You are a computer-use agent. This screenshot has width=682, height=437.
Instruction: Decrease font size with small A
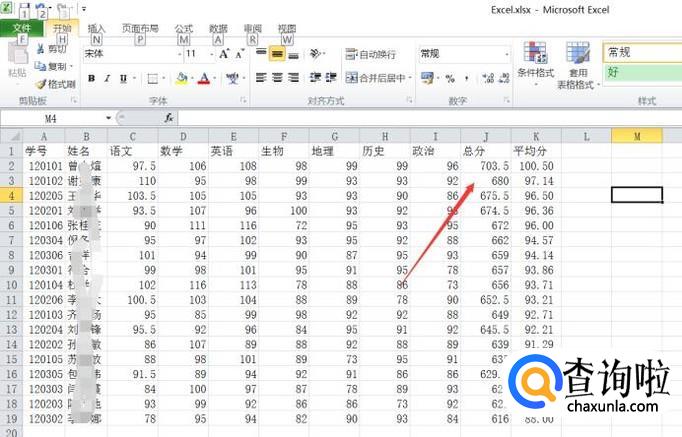pos(239,54)
